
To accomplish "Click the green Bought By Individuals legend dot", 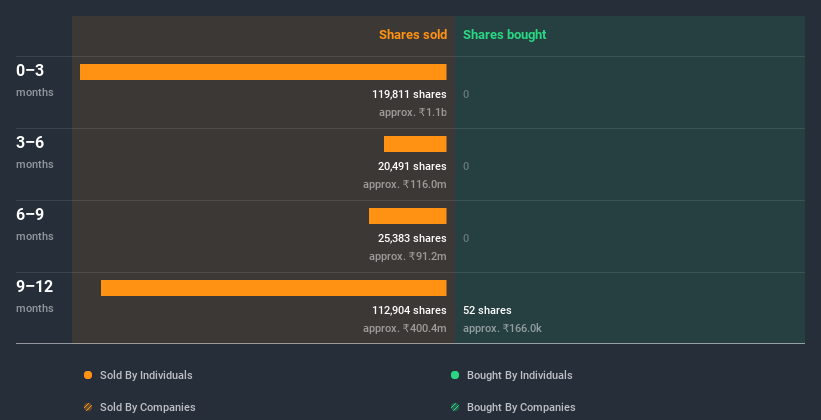I will (455, 375).
